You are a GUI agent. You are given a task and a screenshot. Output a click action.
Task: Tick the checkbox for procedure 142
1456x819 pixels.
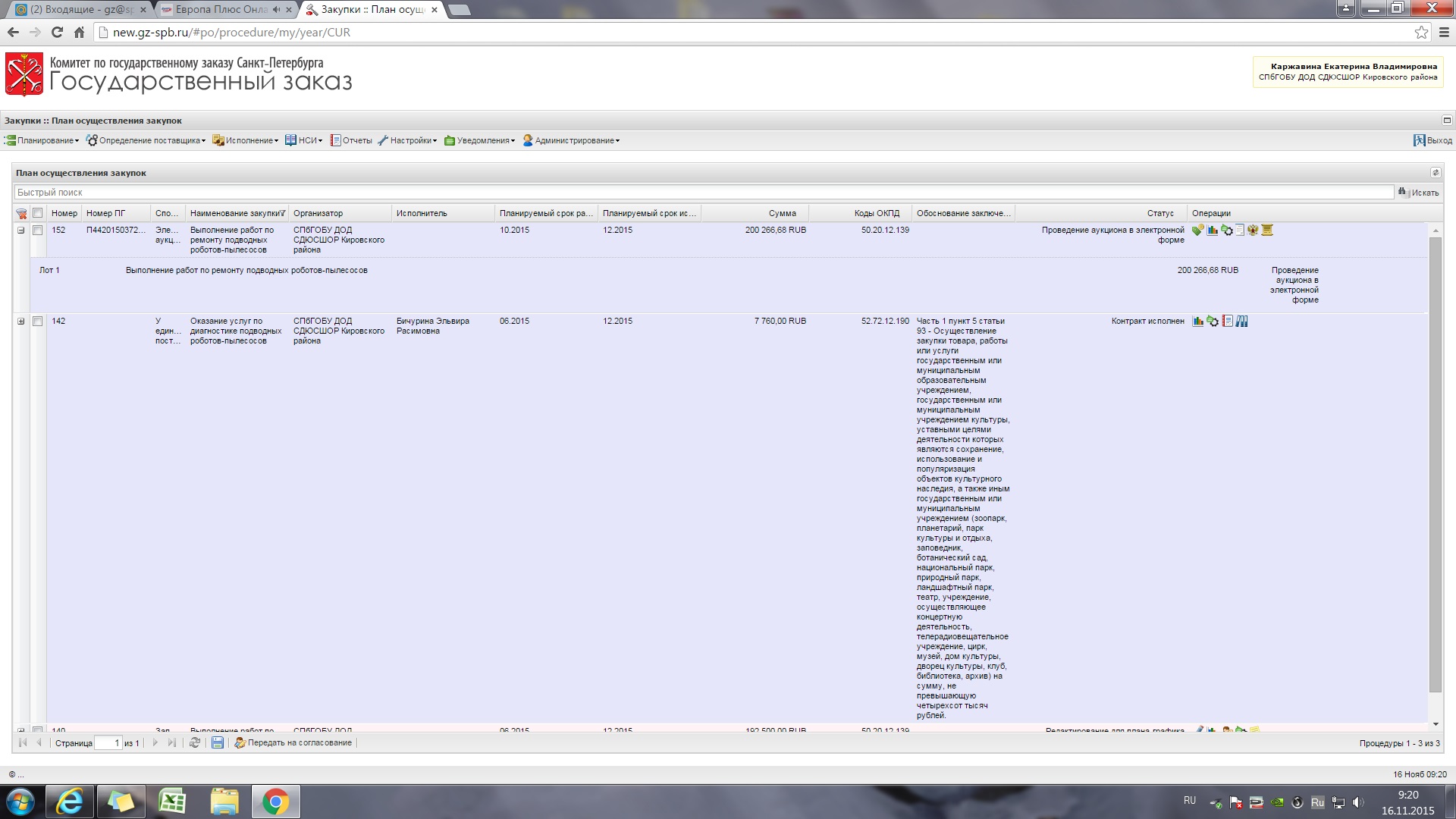pyautogui.click(x=37, y=322)
